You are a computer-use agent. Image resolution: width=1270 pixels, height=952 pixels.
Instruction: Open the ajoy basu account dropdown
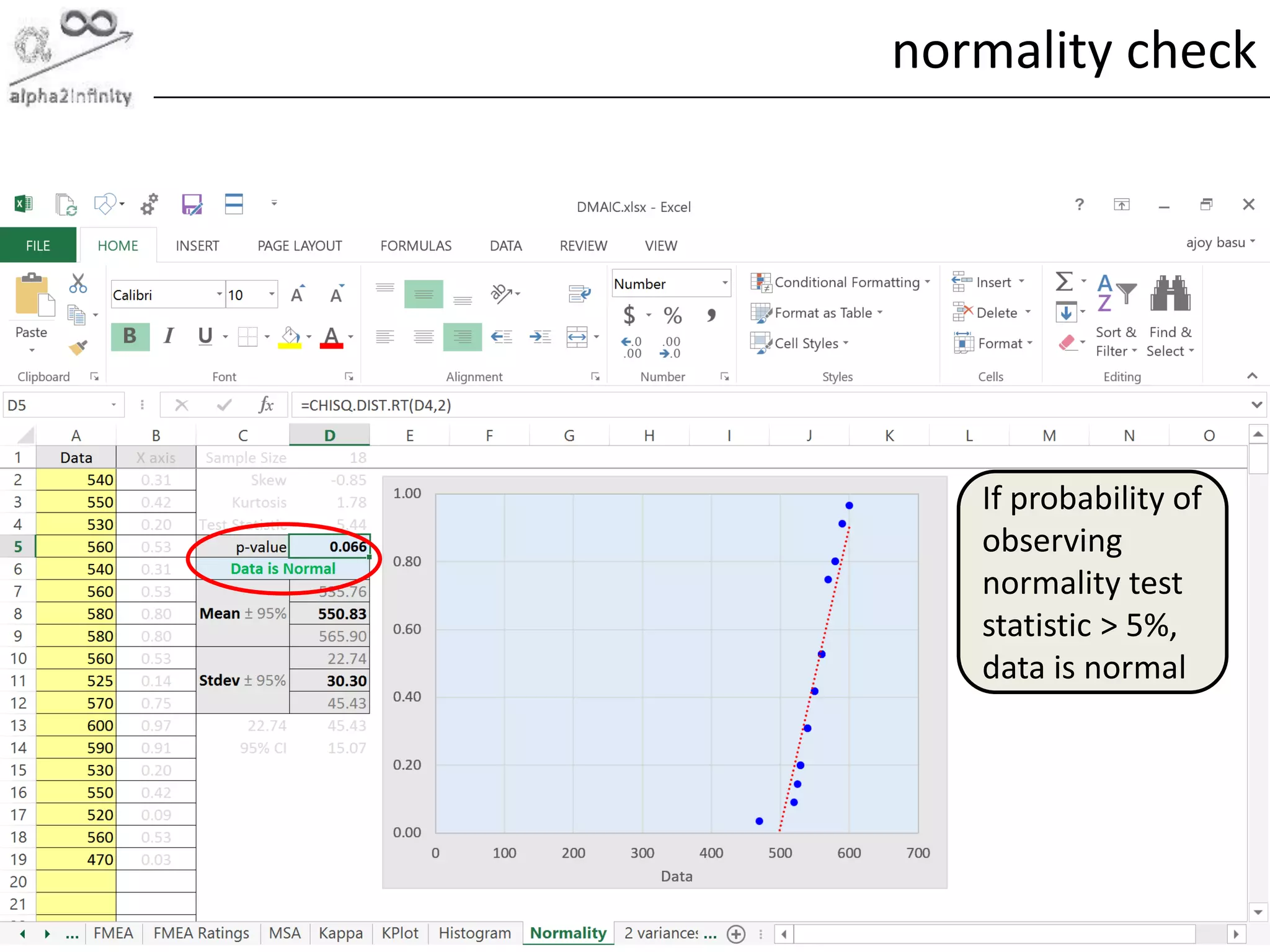point(1221,242)
